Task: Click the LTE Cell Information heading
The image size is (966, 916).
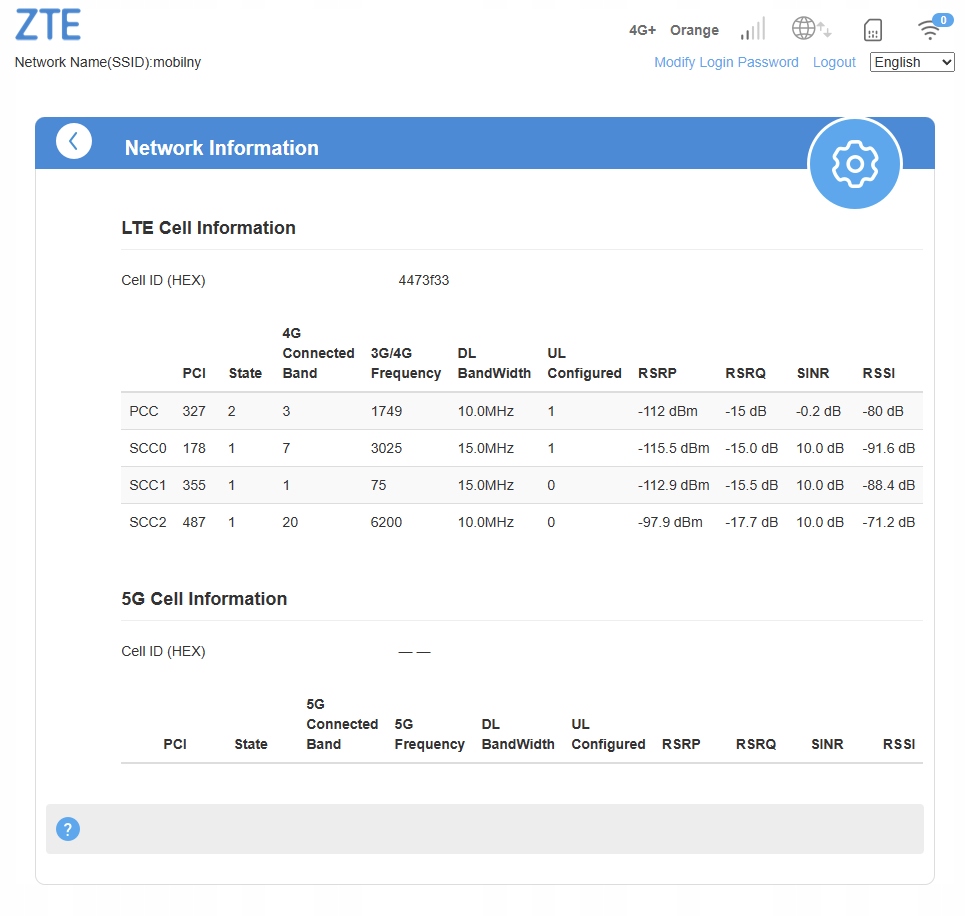Action: pos(208,228)
